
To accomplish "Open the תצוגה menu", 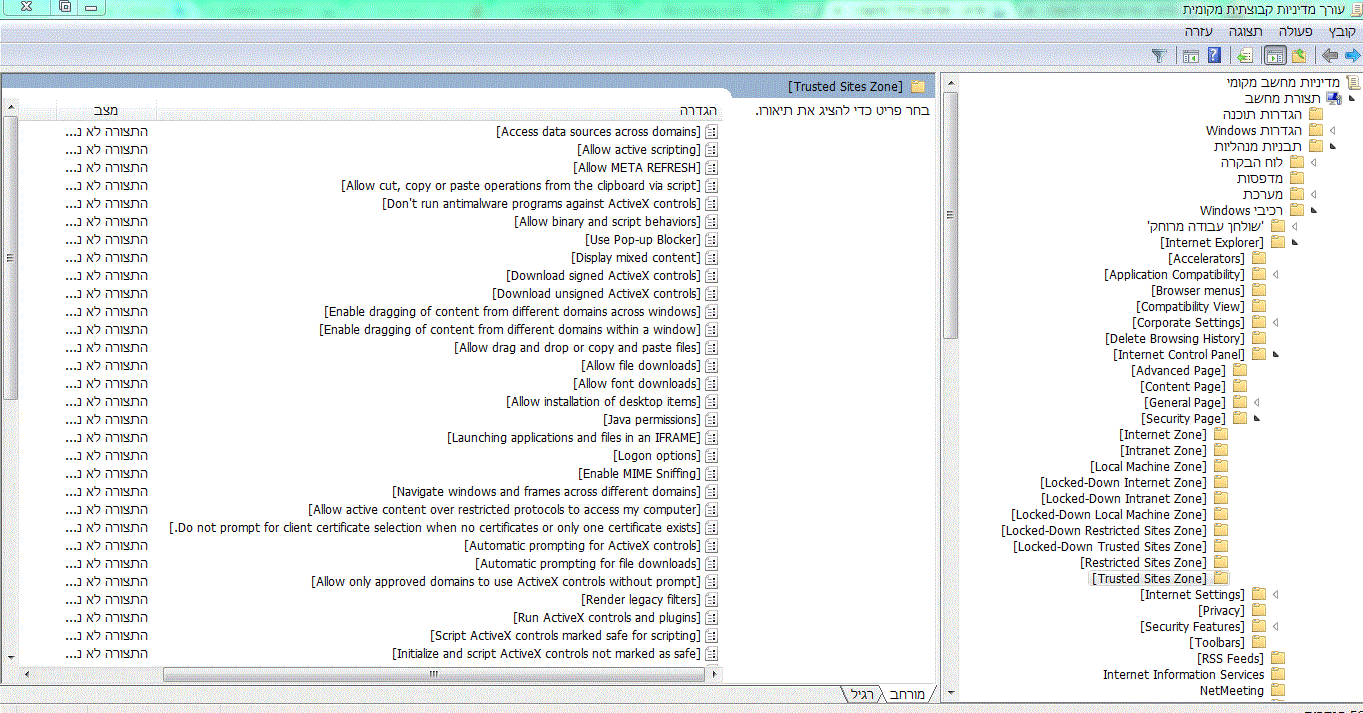I will [x=1245, y=32].
